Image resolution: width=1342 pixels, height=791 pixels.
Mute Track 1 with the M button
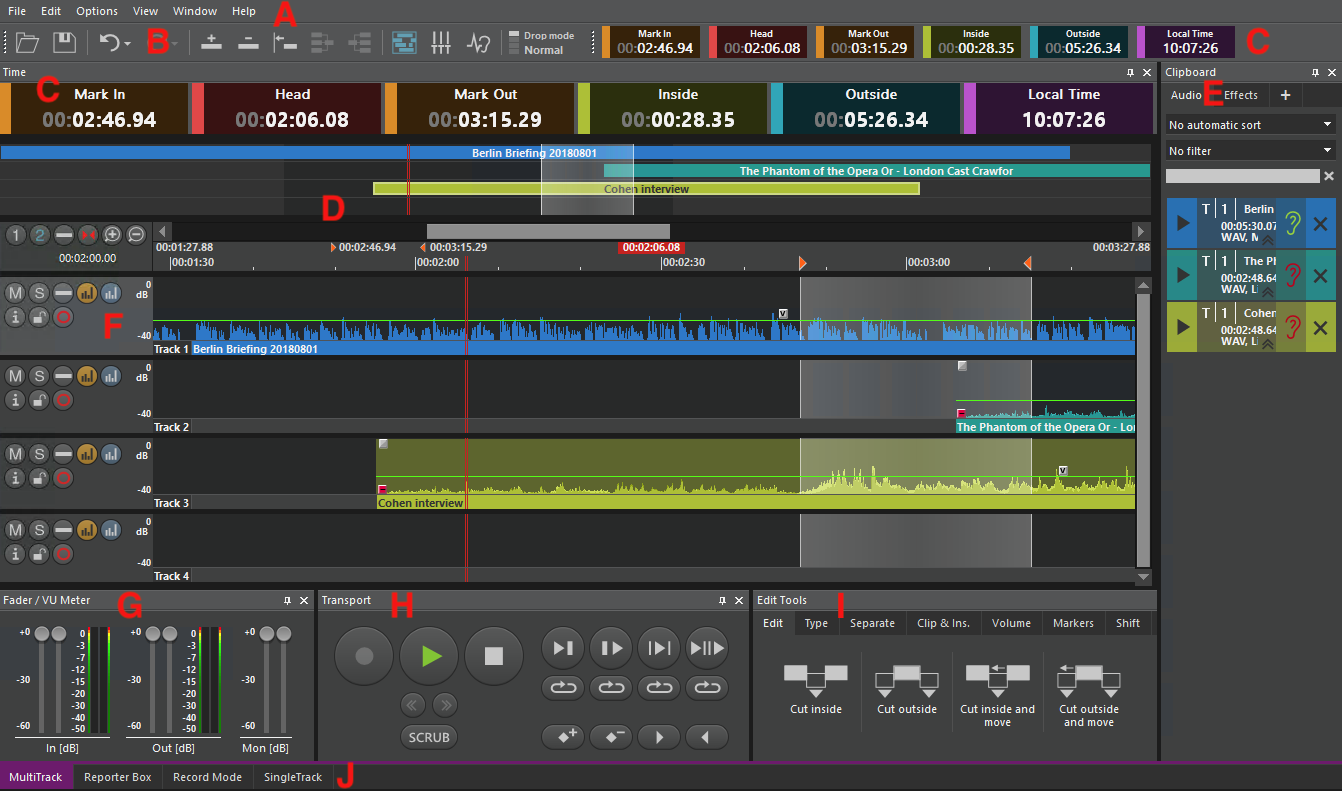point(15,292)
